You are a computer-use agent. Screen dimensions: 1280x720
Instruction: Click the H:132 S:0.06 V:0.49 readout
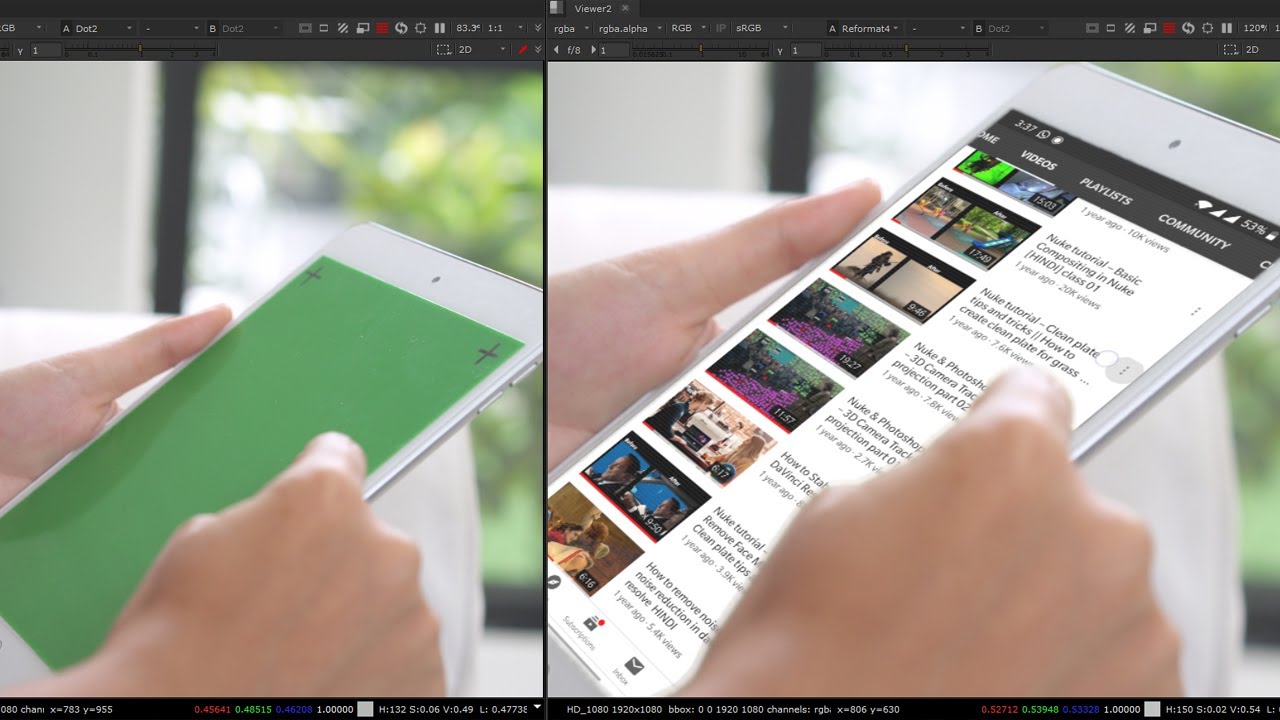pyautogui.click(x=425, y=709)
